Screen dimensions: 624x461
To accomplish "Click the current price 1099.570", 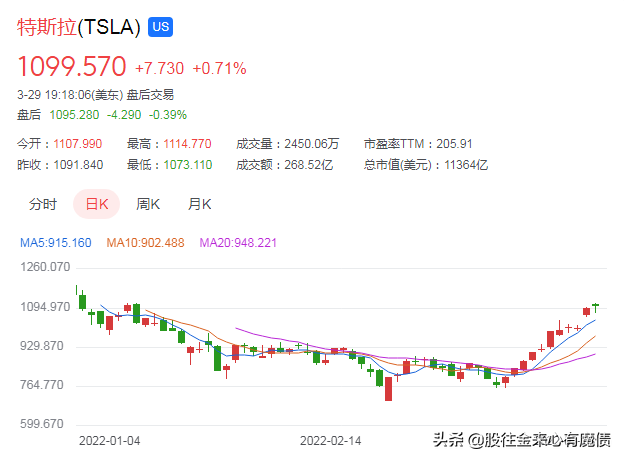I will pyautogui.click(x=72, y=66).
